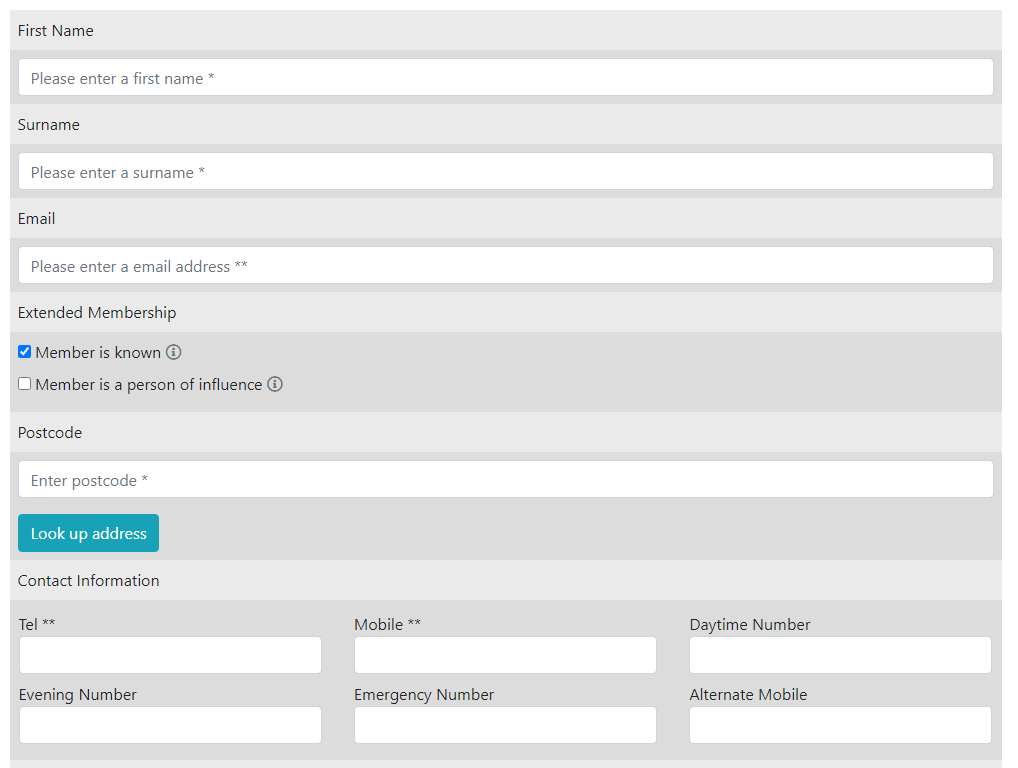Uncheck the Member is known checkbox
The image size is (1018, 768).
(25, 352)
